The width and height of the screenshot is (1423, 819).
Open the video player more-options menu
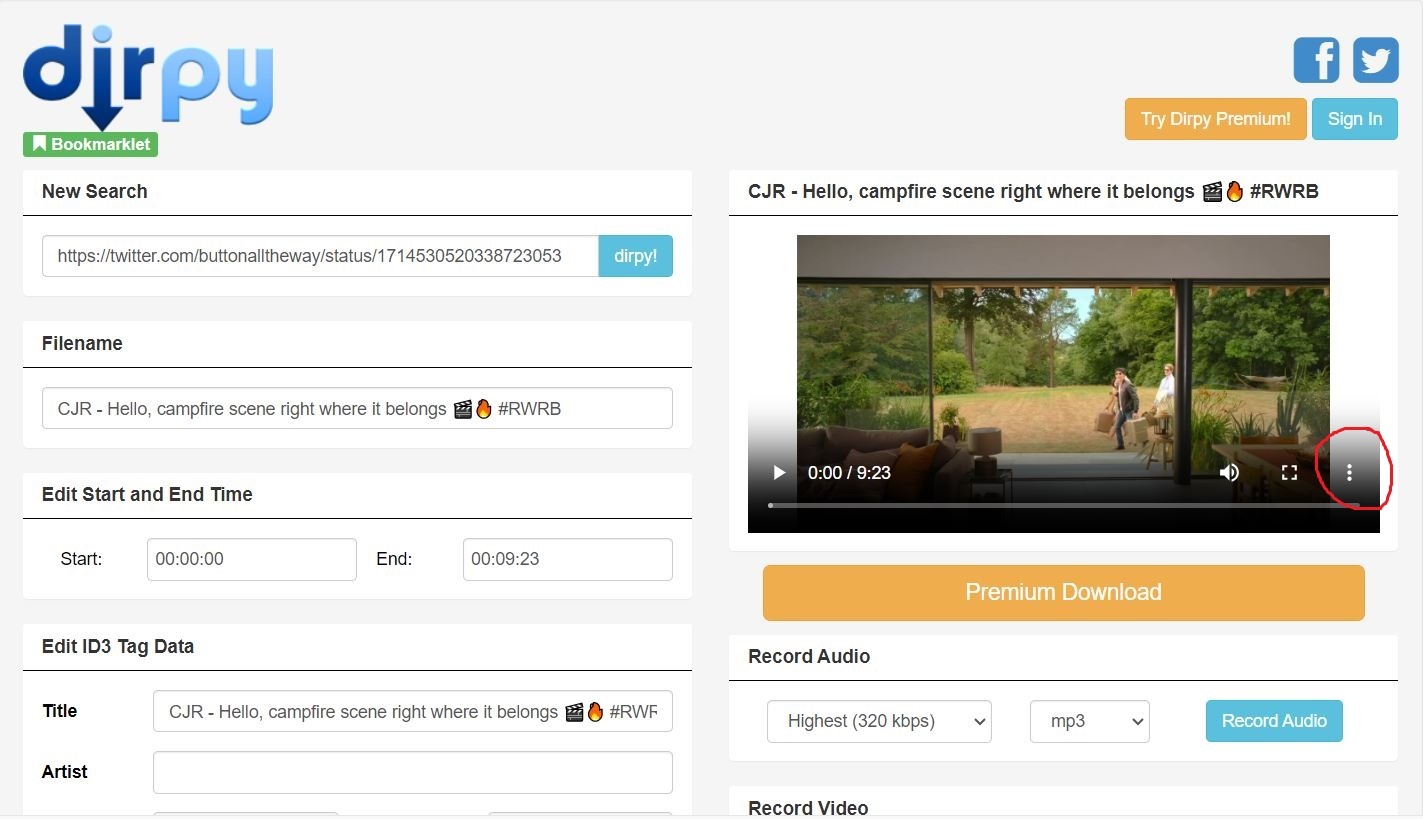click(1349, 472)
